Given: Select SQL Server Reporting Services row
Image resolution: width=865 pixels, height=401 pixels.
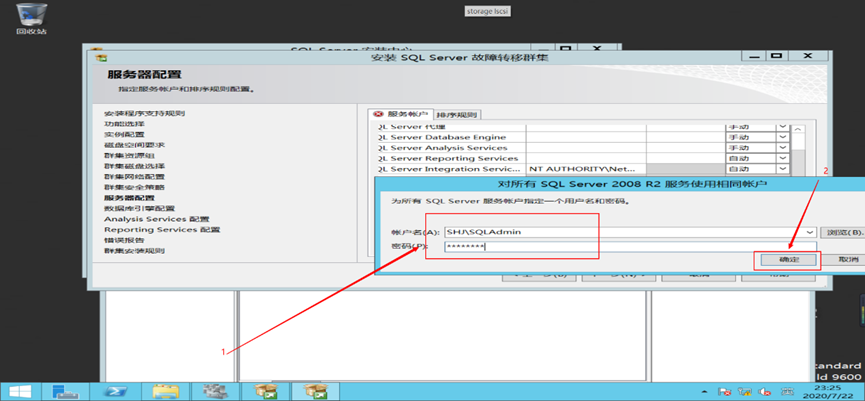Looking at the screenshot, I should [x=451, y=158].
